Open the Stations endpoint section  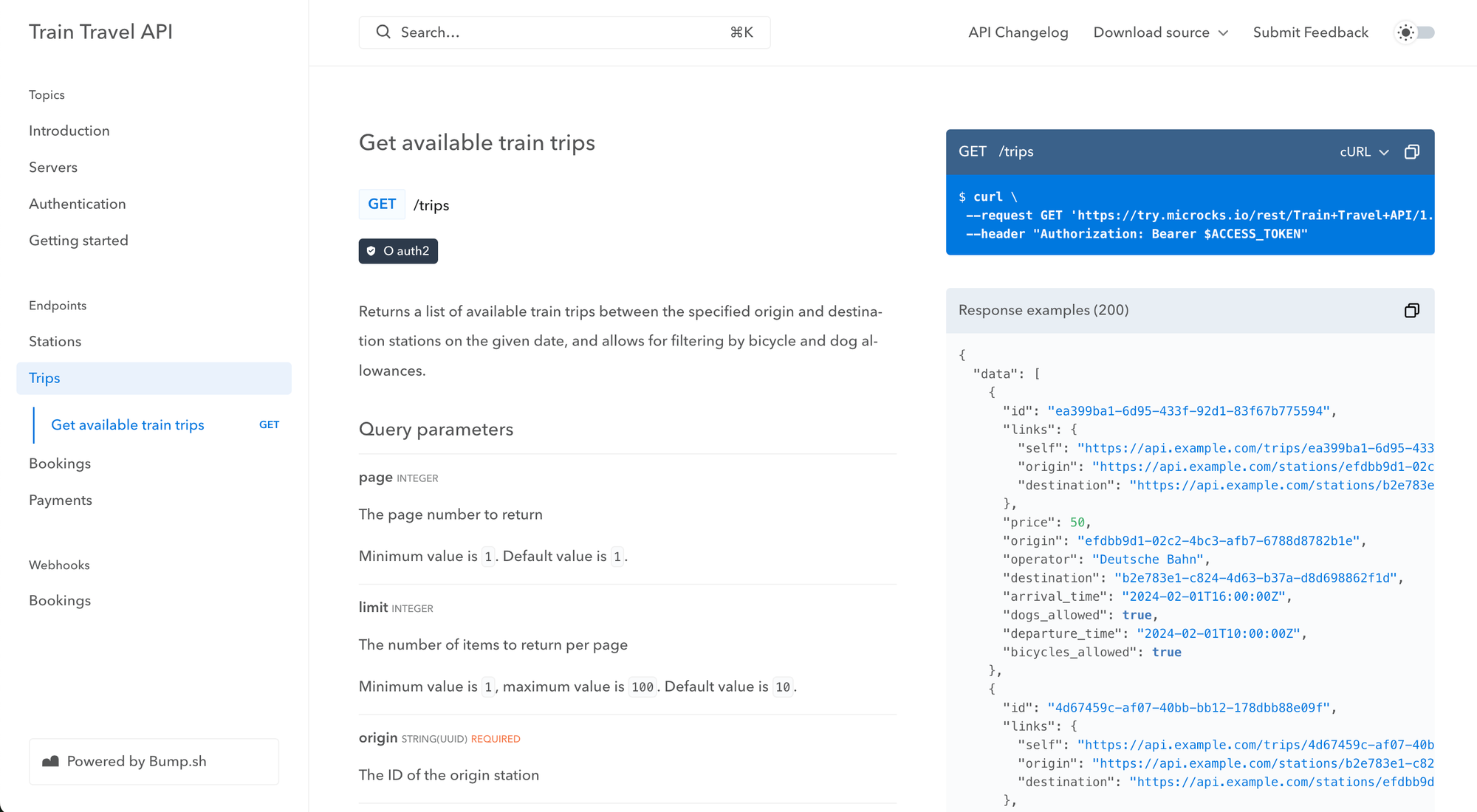[x=55, y=342]
